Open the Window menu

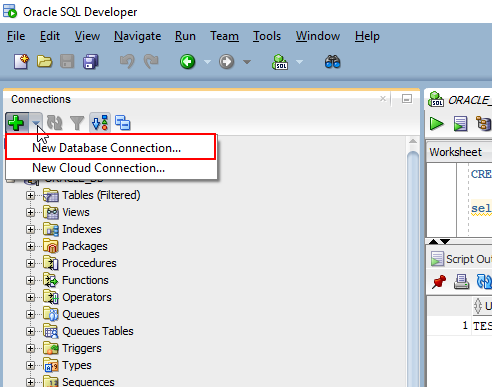point(318,36)
